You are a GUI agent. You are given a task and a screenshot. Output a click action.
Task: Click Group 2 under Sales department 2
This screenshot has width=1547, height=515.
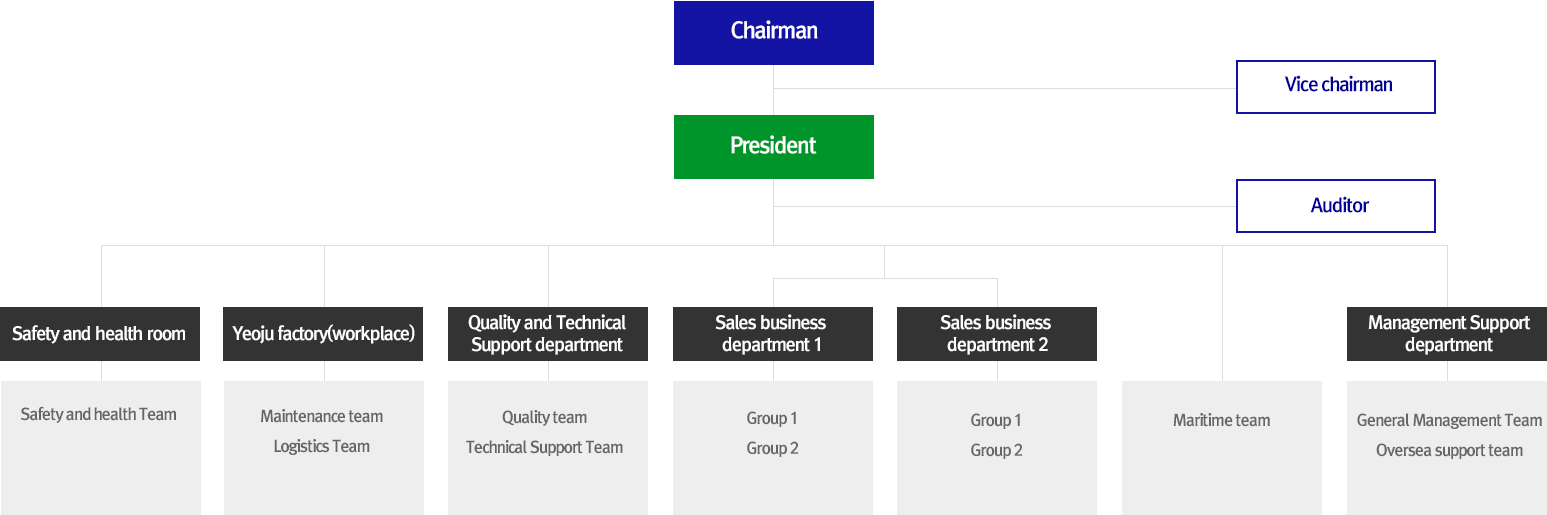coord(996,450)
